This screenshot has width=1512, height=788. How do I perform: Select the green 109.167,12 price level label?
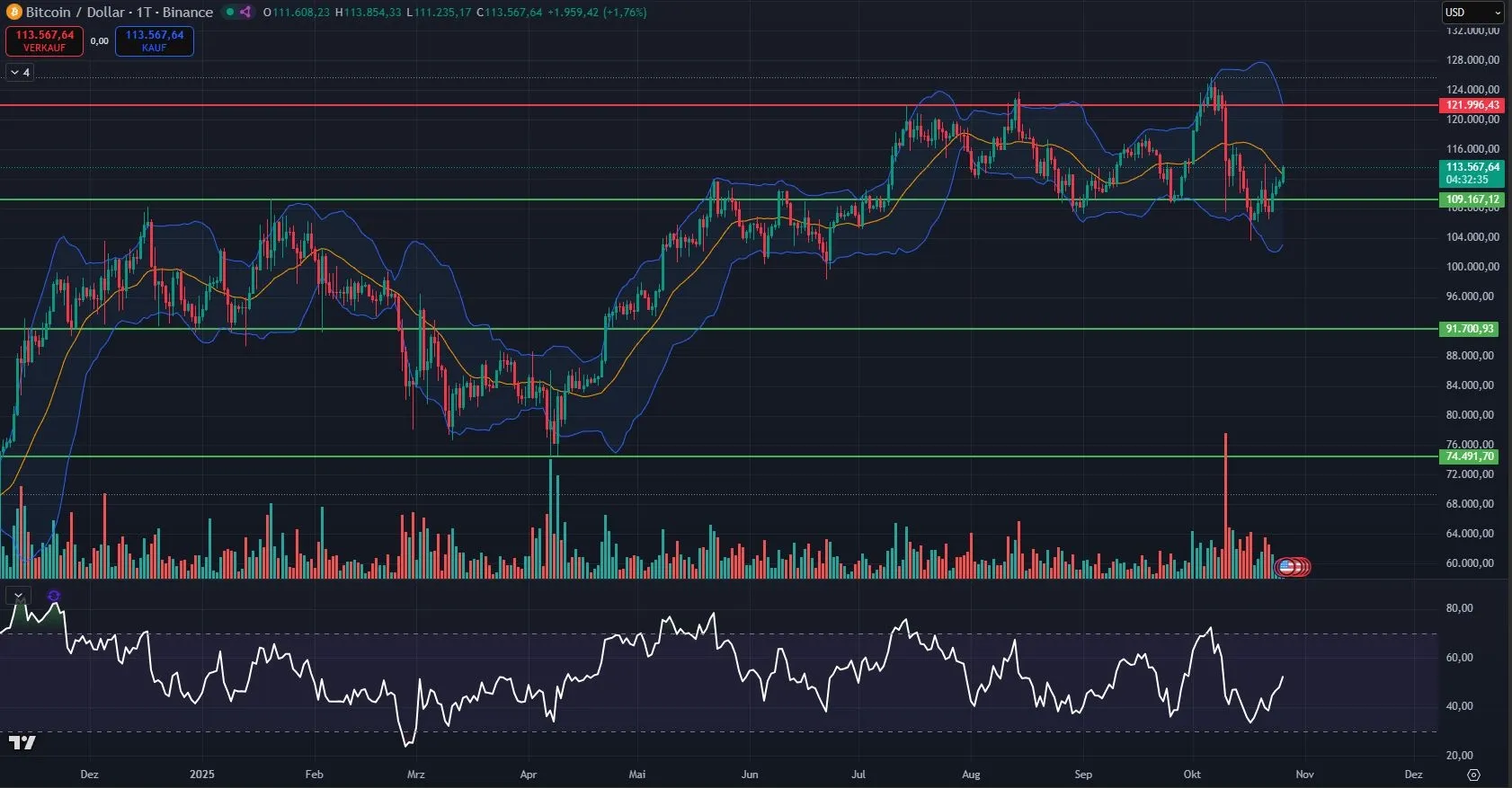[1472, 199]
